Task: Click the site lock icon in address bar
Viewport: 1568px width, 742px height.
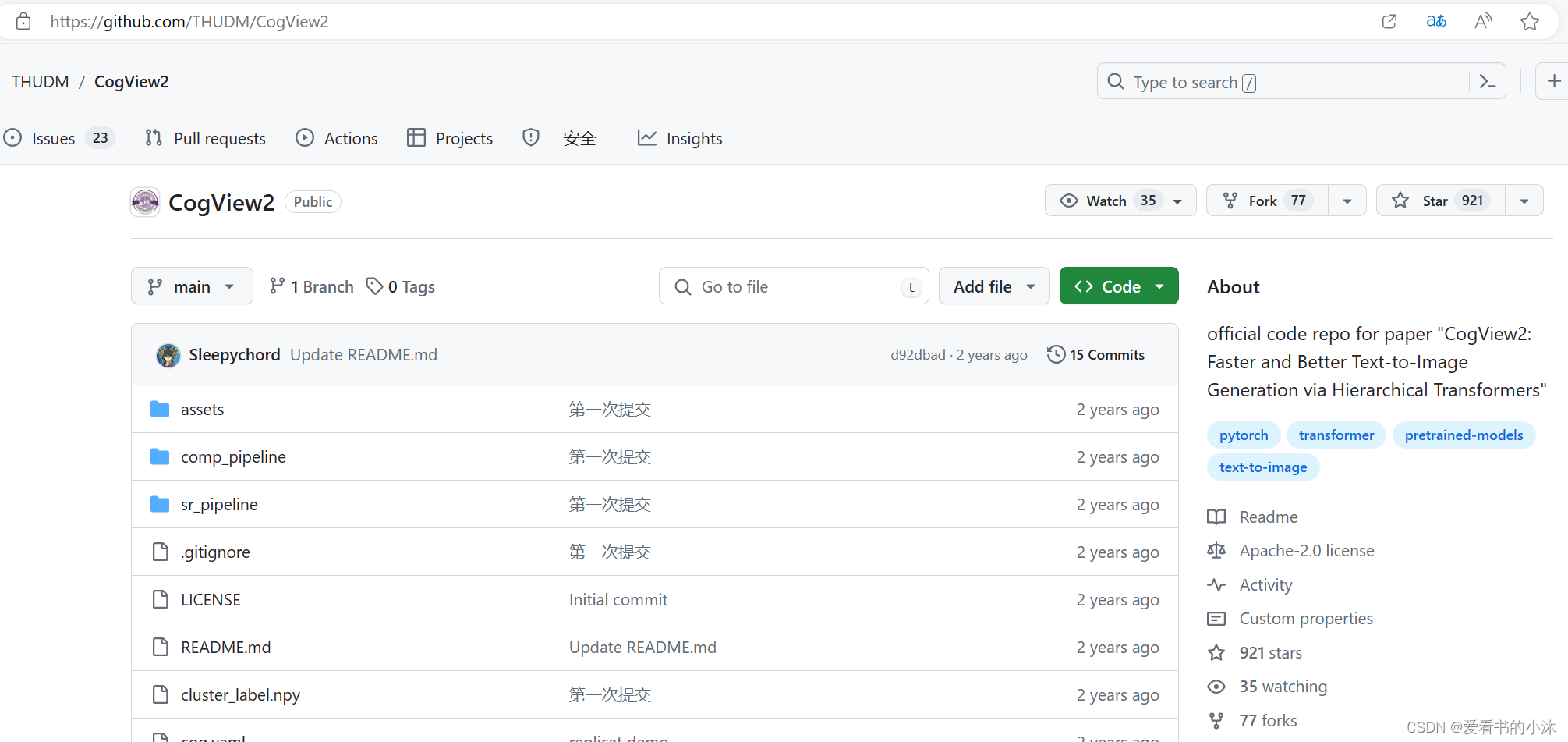Action: click(x=23, y=21)
